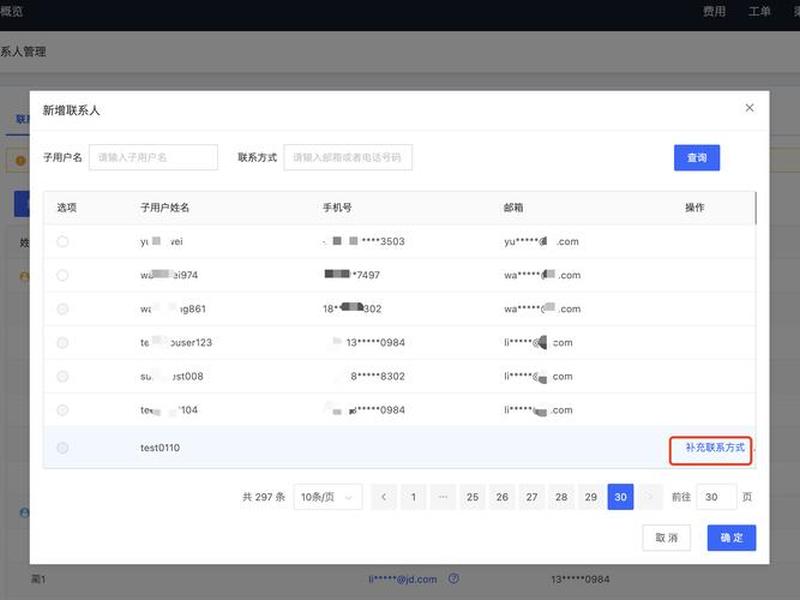Jump to page 1
The width and height of the screenshot is (800, 600).
(413, 496)
